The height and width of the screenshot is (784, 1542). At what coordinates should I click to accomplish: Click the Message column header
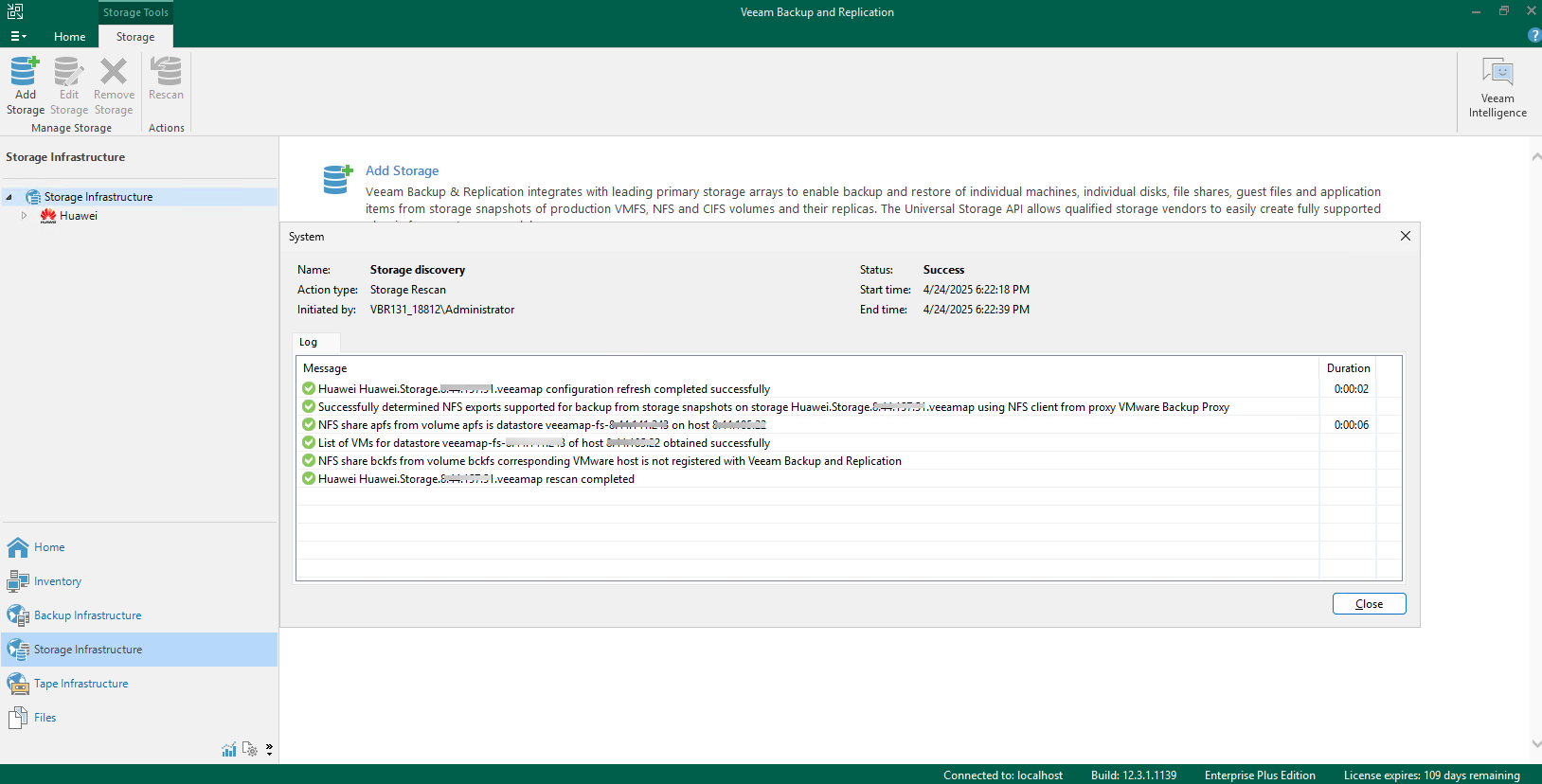coord(325,368)
